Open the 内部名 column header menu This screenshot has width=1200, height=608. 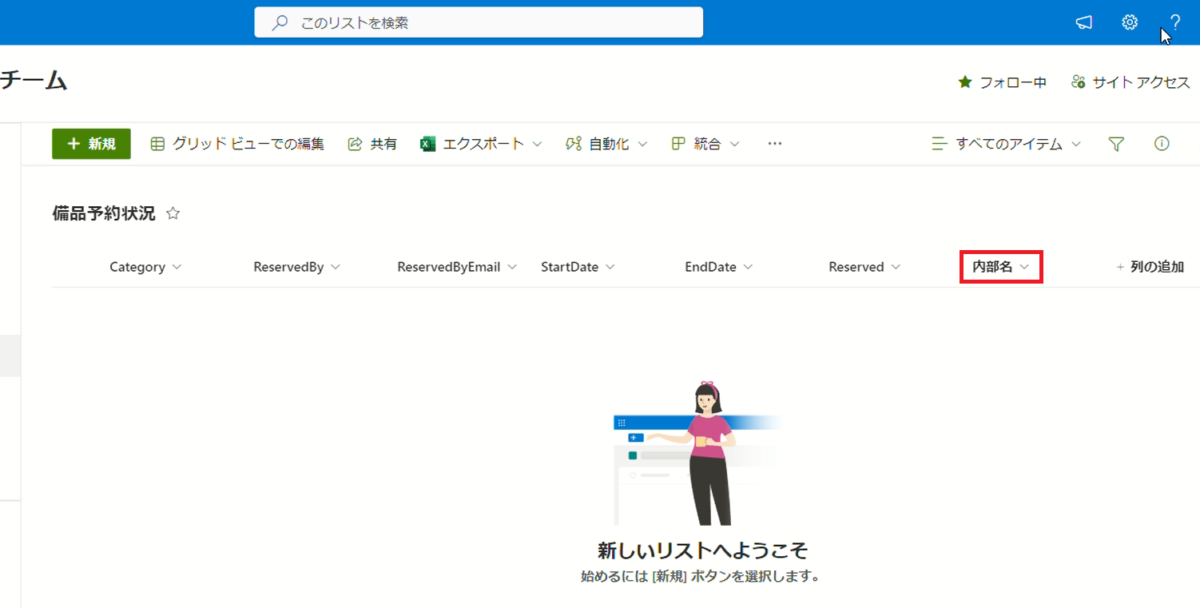(x=1001, y=267)
